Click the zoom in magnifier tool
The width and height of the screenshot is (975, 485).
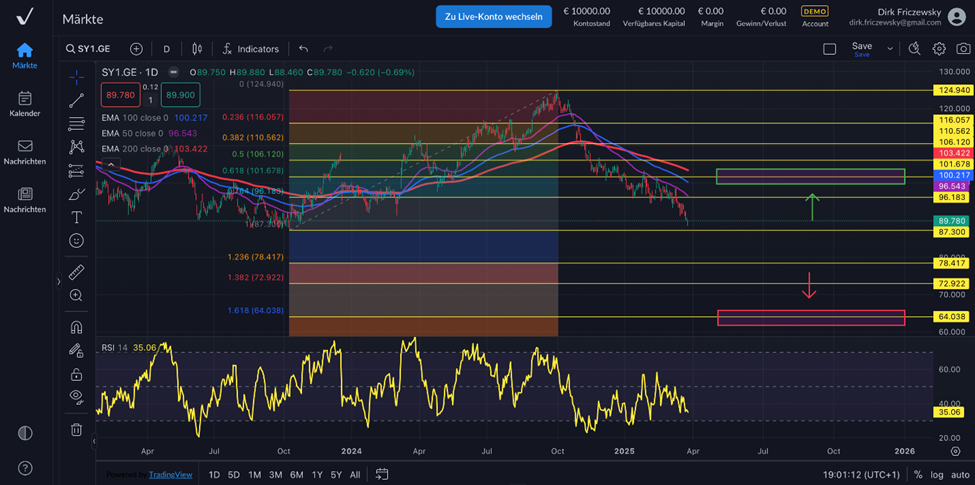coord(76,296)
